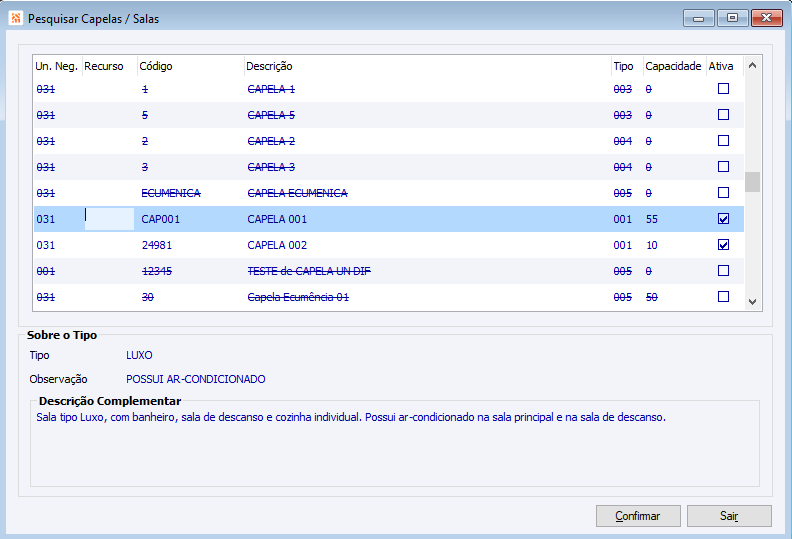Click the Confirmar button

pyautogui.click(x=638, y=516)
